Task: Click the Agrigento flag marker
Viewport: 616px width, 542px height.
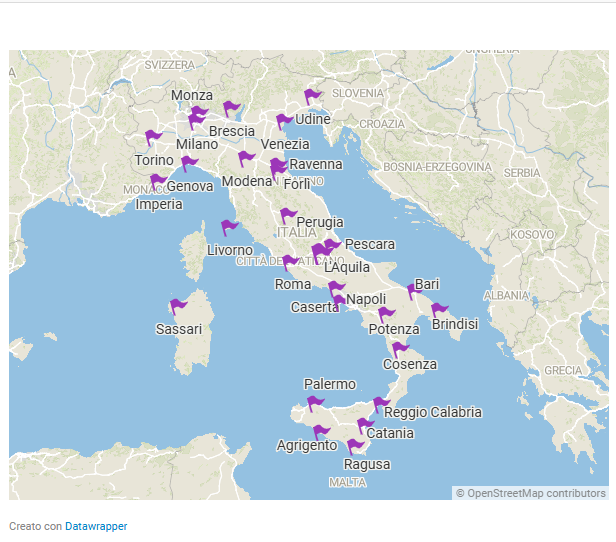Action: tap(322, 432)
